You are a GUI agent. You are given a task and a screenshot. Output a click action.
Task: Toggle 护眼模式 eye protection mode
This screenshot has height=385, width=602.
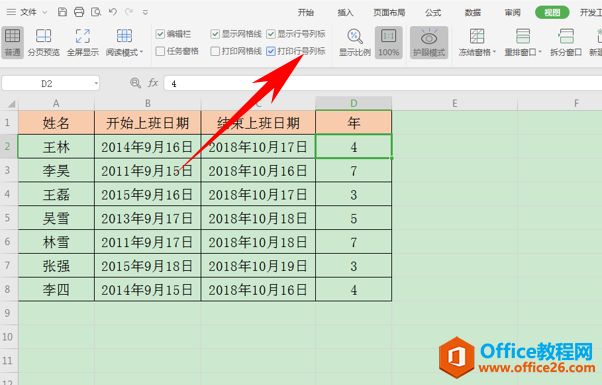tap(429, 42)
